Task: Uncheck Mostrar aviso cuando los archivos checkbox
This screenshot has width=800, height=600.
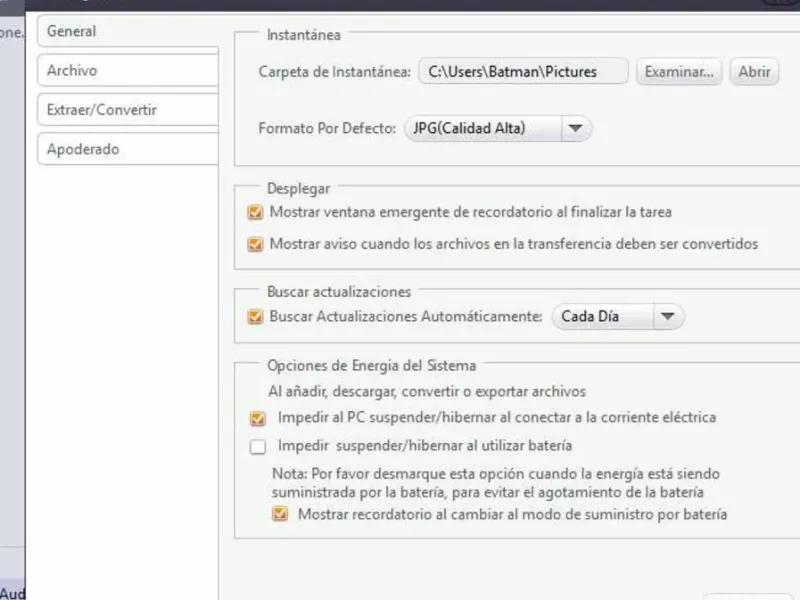Action: point(255,243)
